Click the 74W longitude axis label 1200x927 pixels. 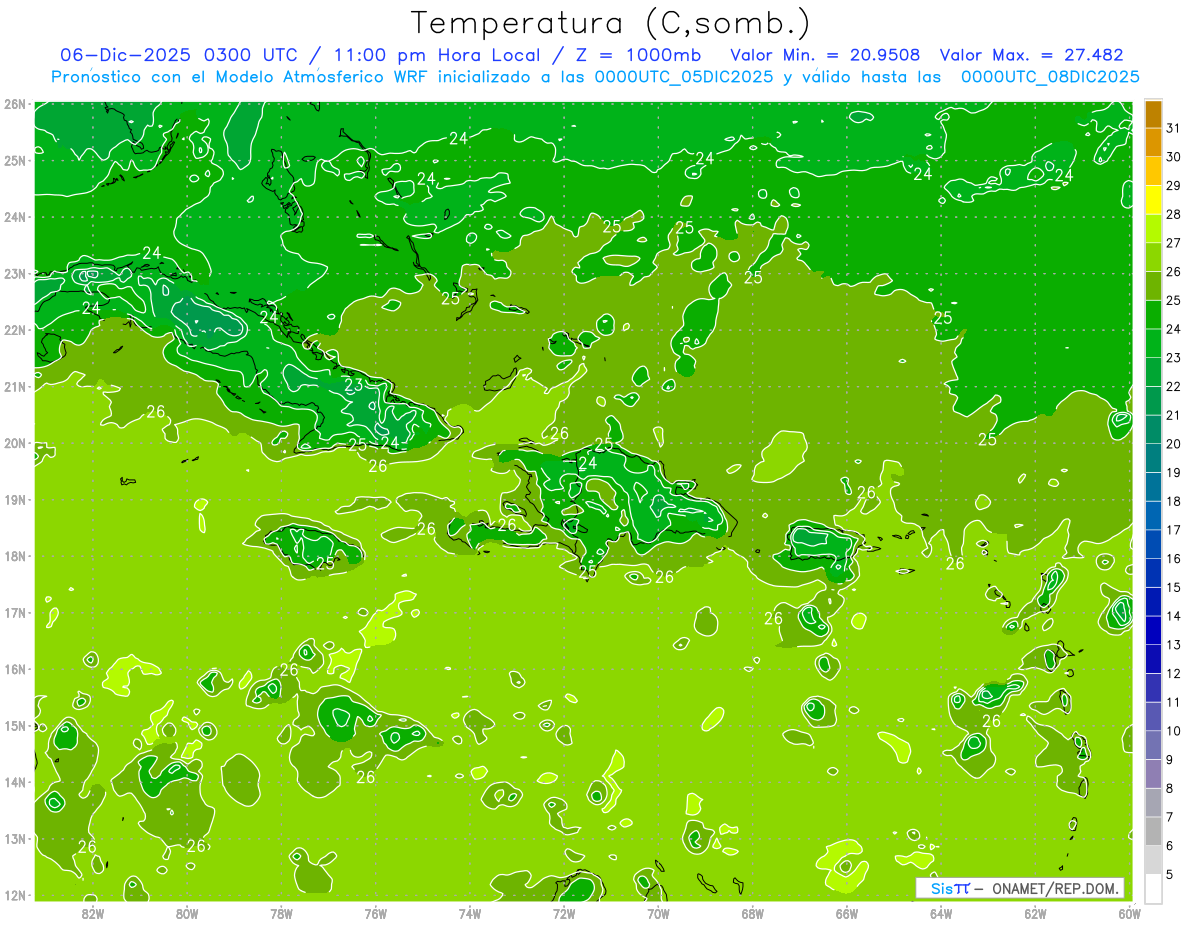point(470,913)
